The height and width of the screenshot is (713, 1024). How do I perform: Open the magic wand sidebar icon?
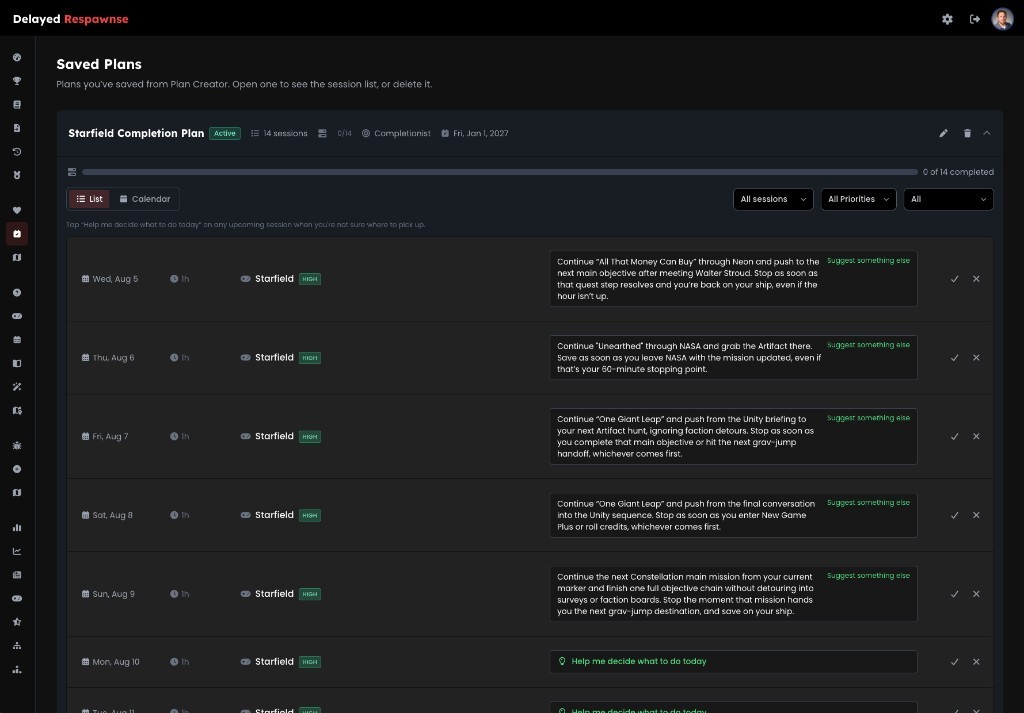[x=17, y=387]
